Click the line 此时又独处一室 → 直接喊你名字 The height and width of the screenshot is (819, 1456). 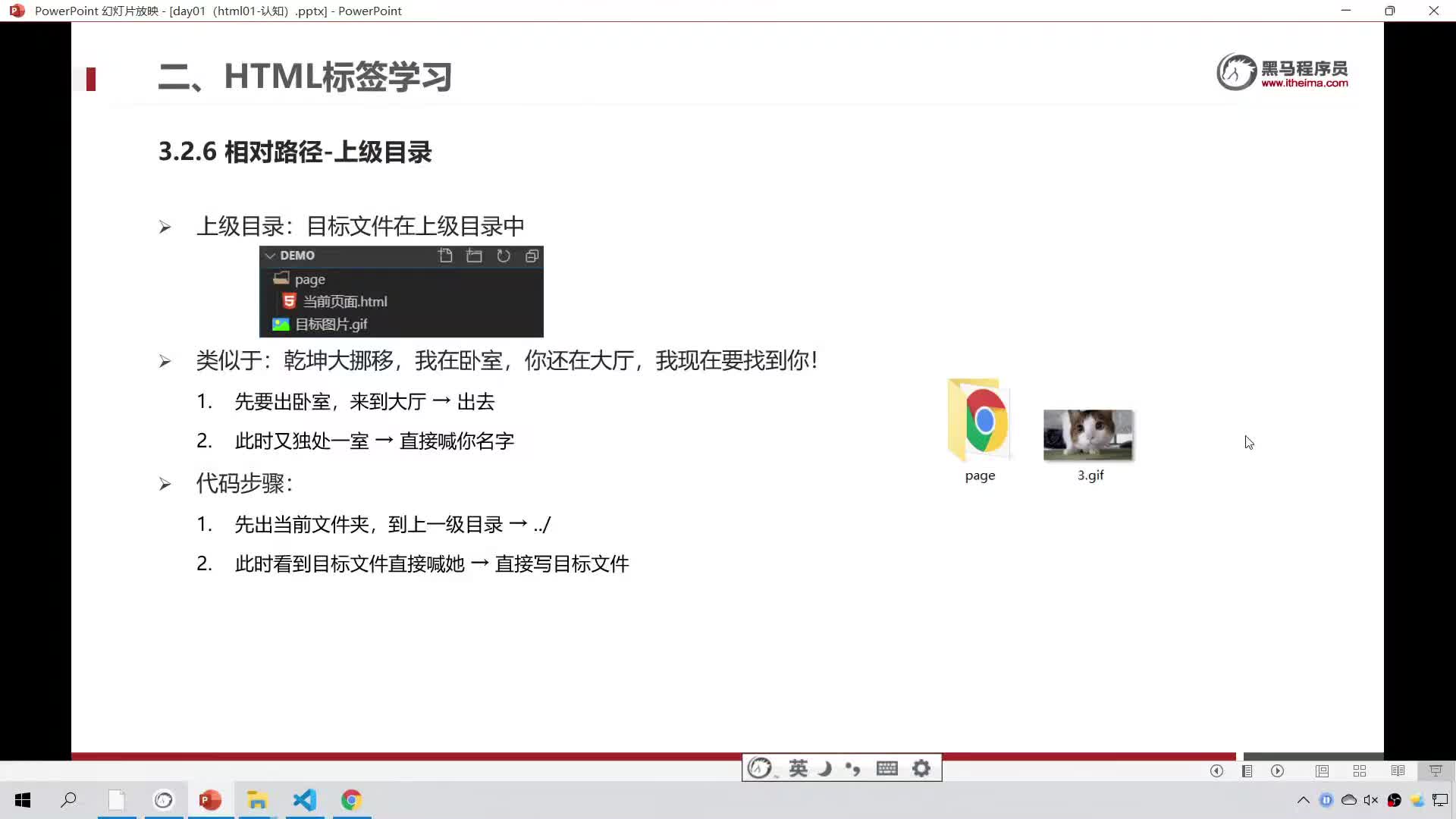click(375, 441)
